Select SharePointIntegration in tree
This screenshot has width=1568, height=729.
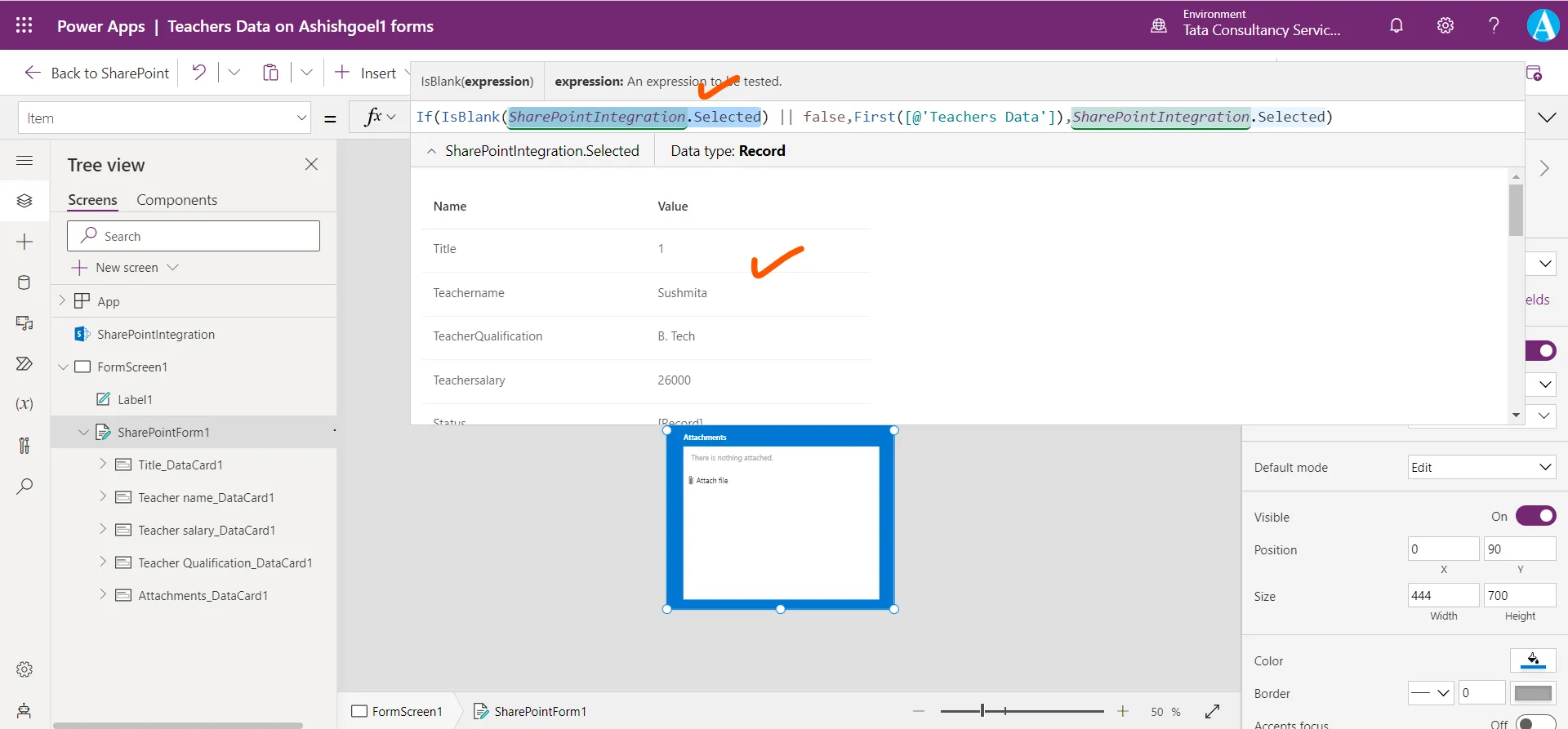click(x=156, y=334)
